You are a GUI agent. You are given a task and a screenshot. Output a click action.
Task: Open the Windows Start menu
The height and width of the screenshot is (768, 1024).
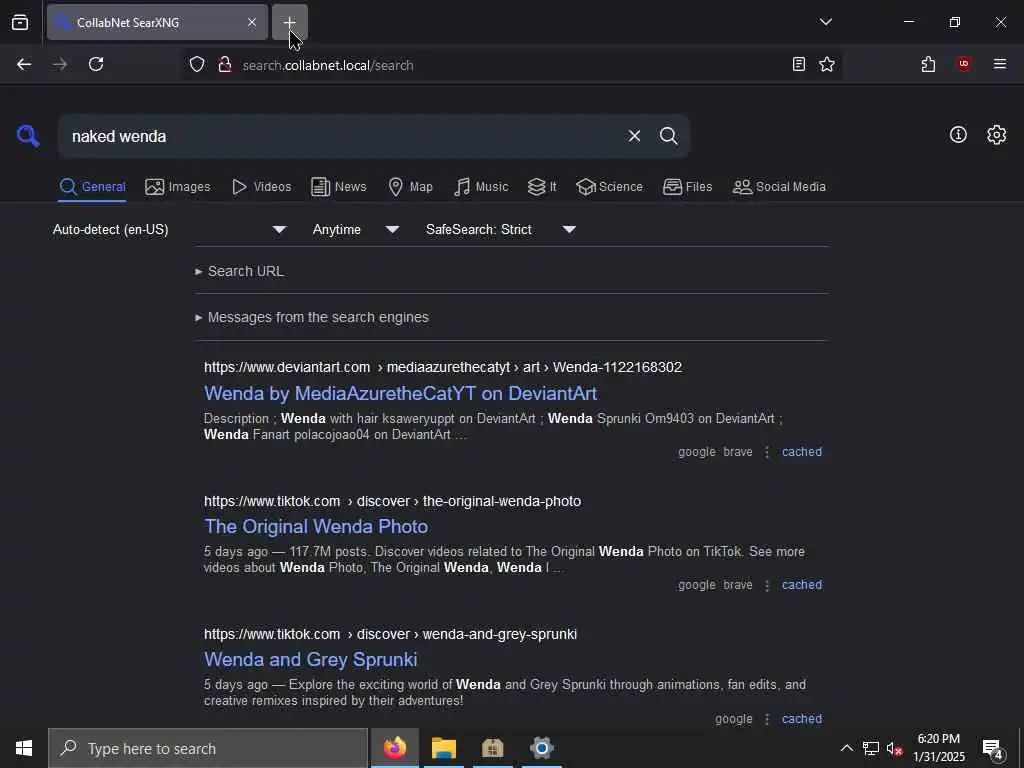(x=24, y=748)
